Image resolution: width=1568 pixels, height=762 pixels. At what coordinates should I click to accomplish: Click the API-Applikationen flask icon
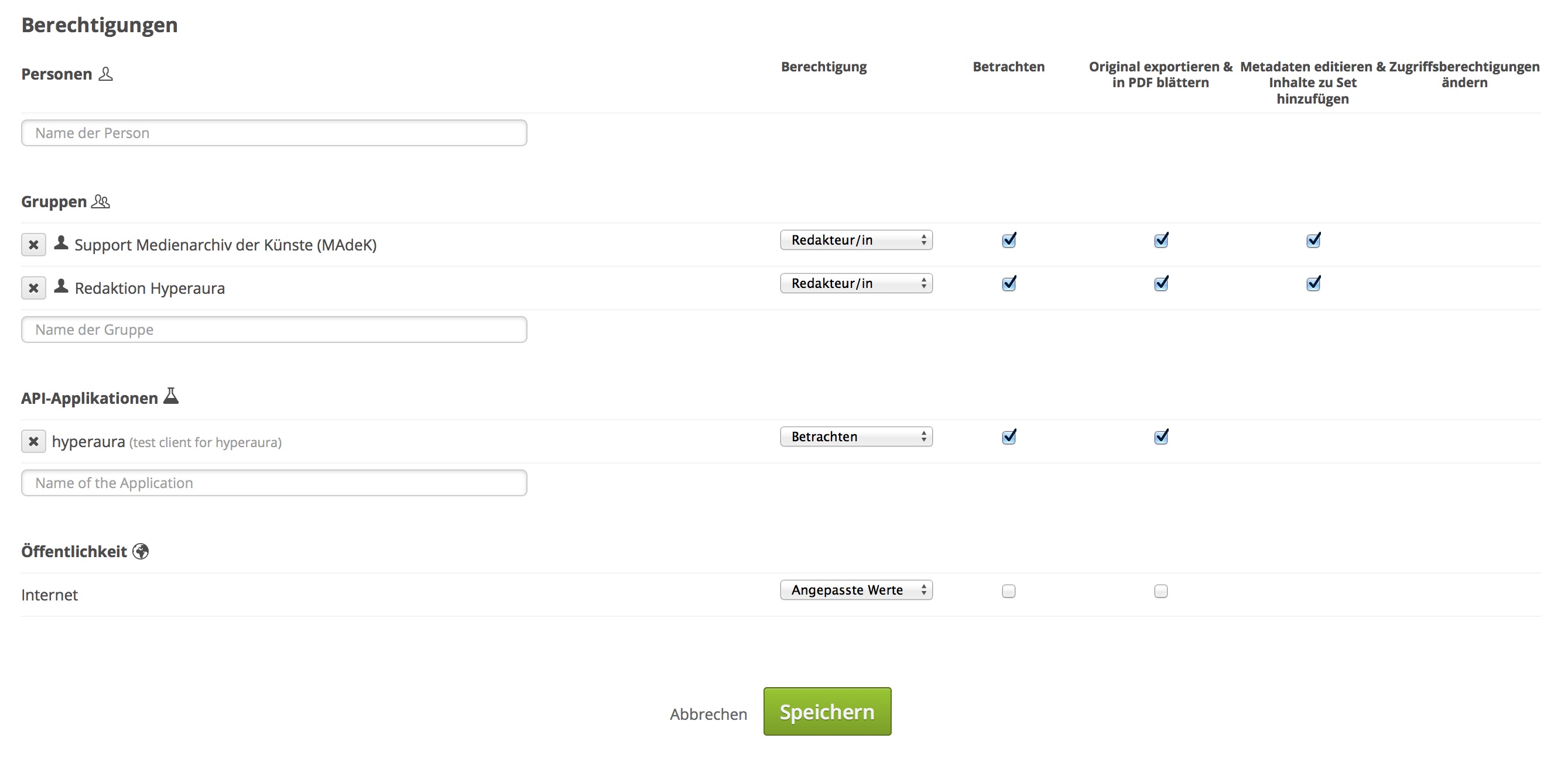click(x=171, y=396)
